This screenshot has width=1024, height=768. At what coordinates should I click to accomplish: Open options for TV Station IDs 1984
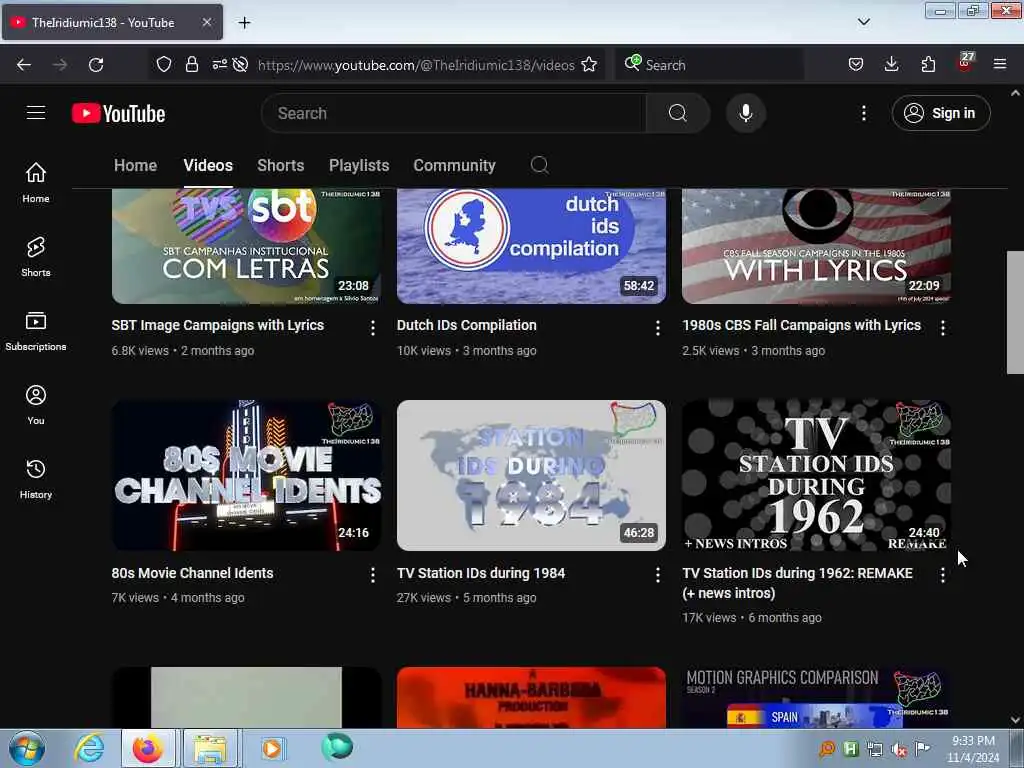(658, 575)
